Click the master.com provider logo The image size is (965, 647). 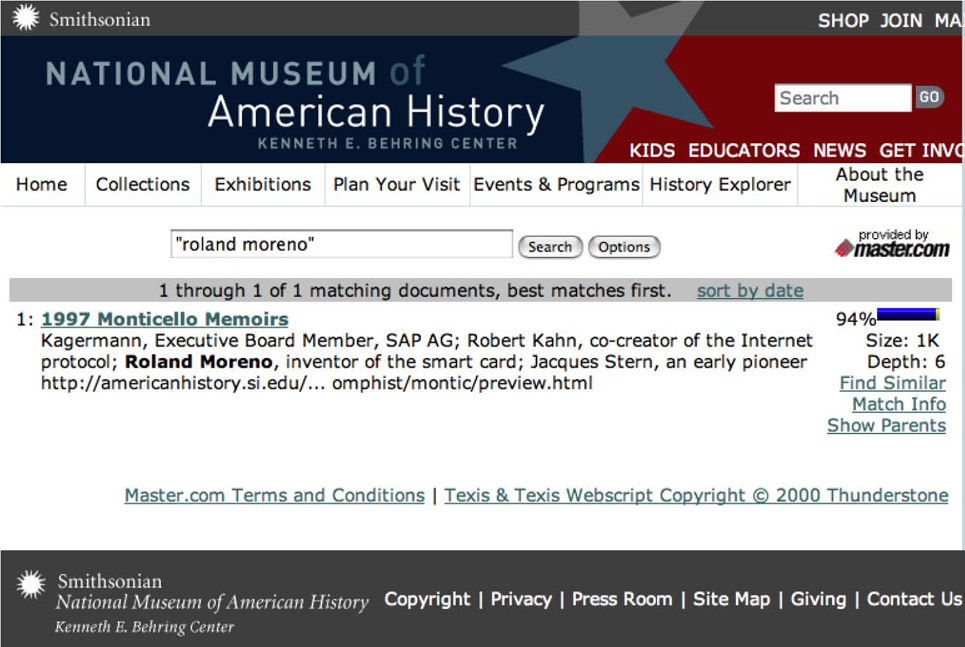[x=892, y=244]
